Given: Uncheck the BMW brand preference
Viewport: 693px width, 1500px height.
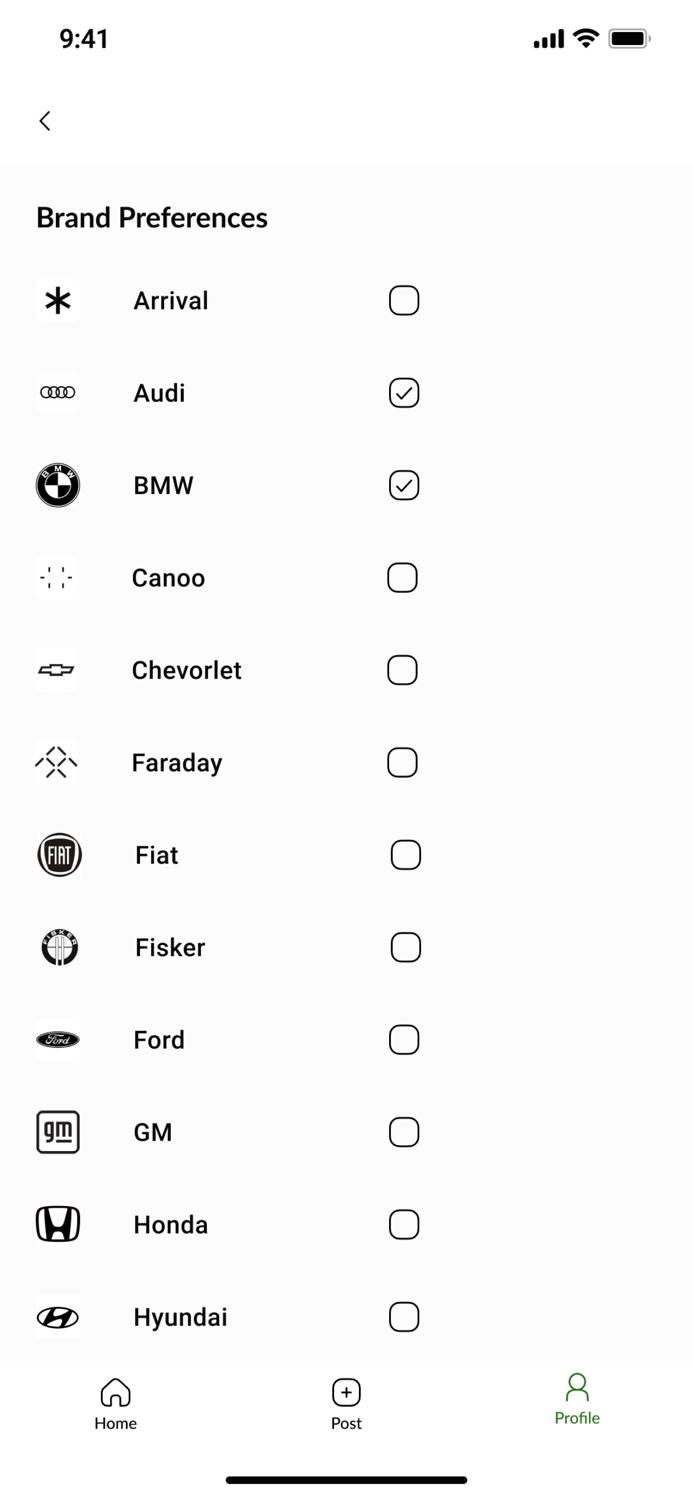Looking at the screenshot, I should click(403, 485).
